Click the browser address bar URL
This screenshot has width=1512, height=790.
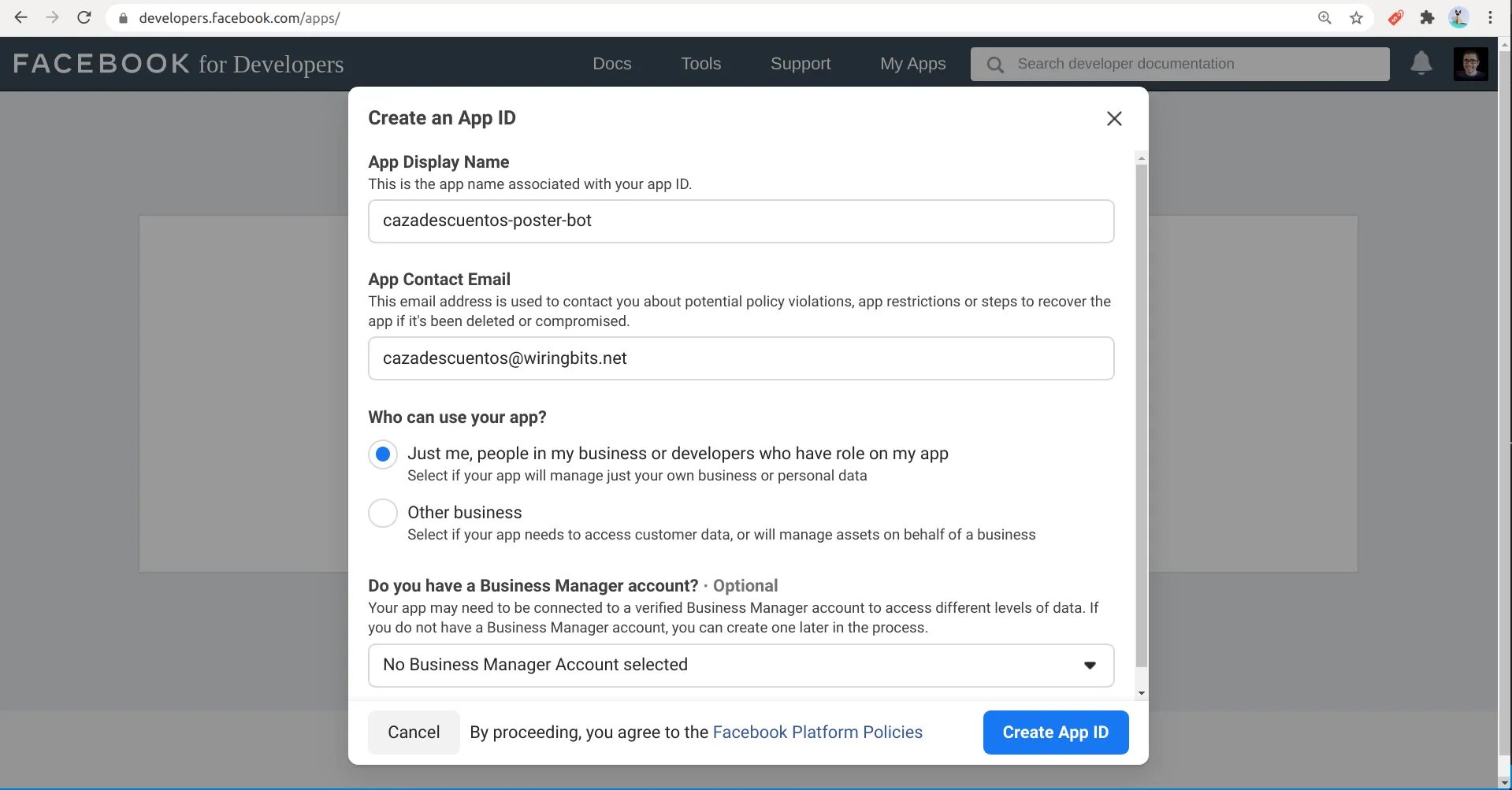click(x=240, y=18)
